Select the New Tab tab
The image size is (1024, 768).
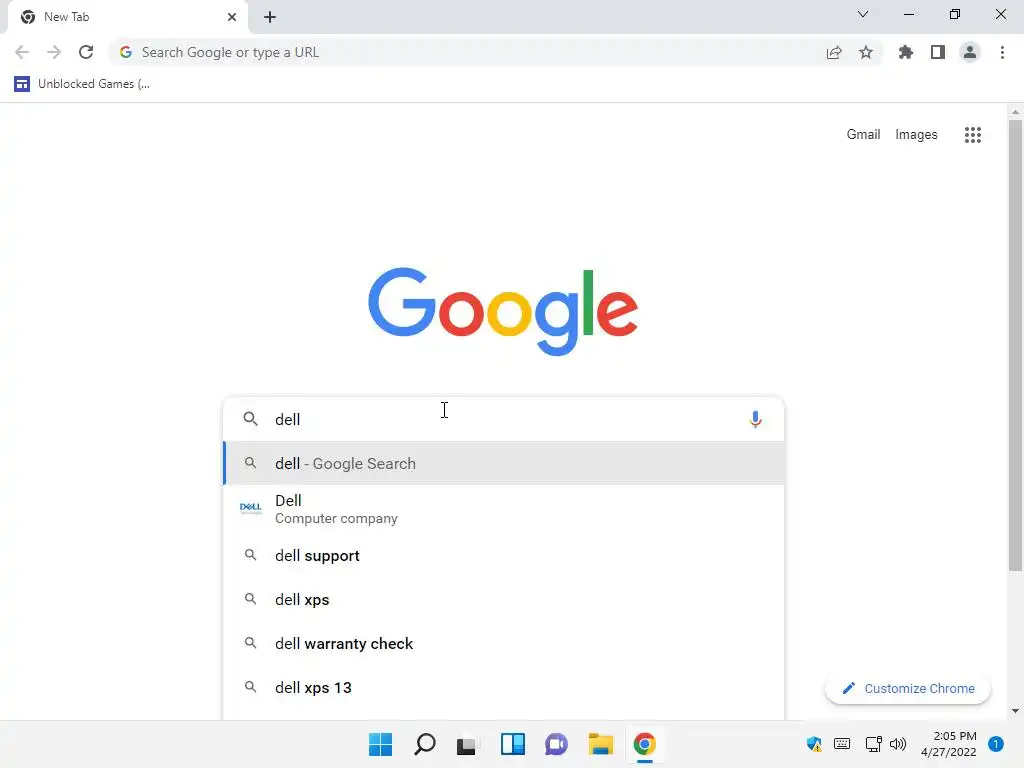pyautogui.click(x=127, y=17)
